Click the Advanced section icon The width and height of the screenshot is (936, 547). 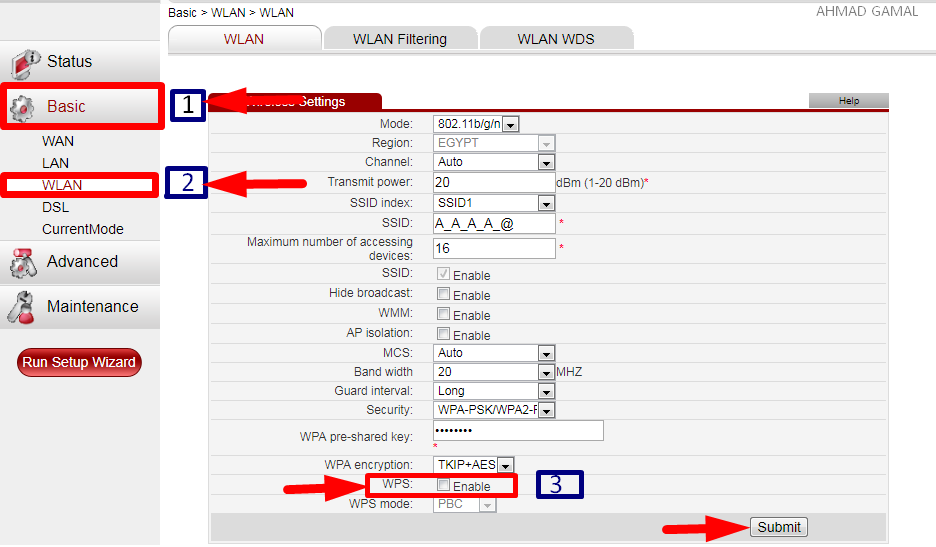[x=23, y=263]
